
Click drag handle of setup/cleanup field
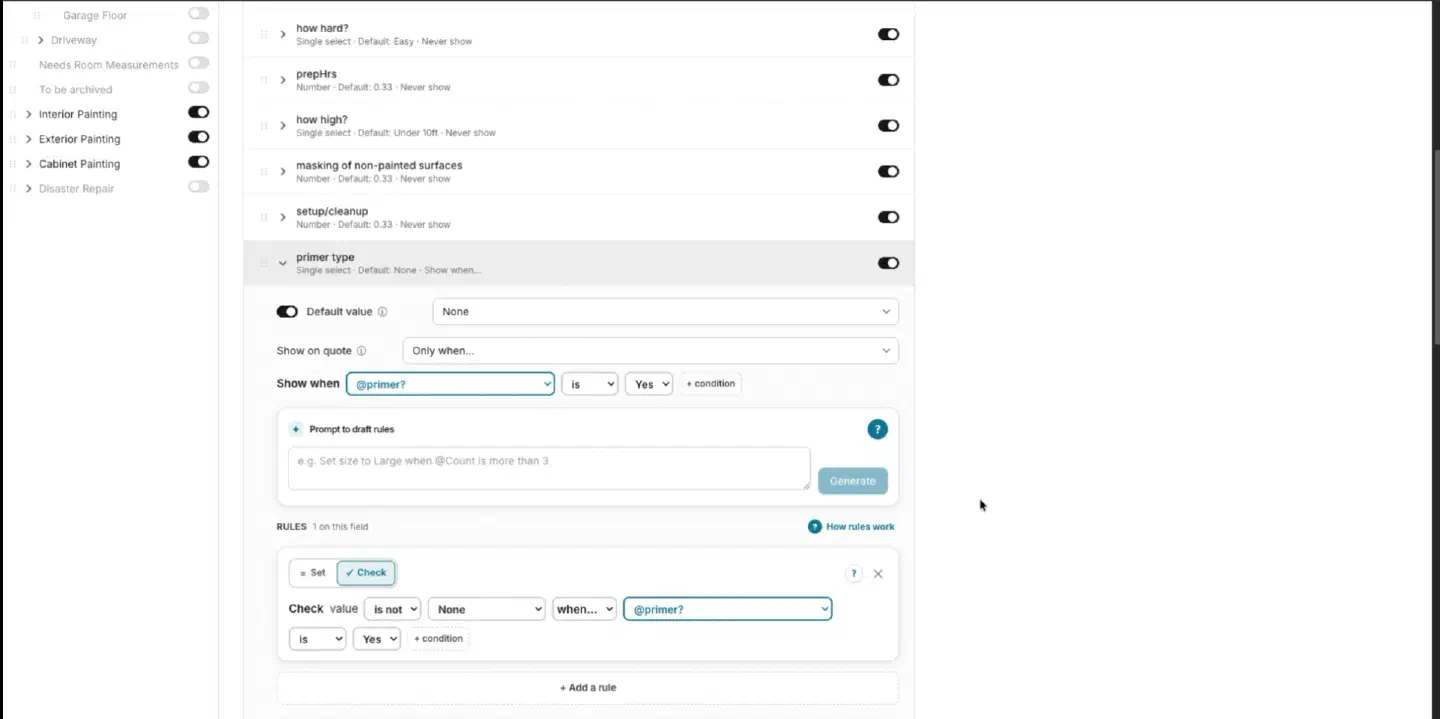(264, 217)
